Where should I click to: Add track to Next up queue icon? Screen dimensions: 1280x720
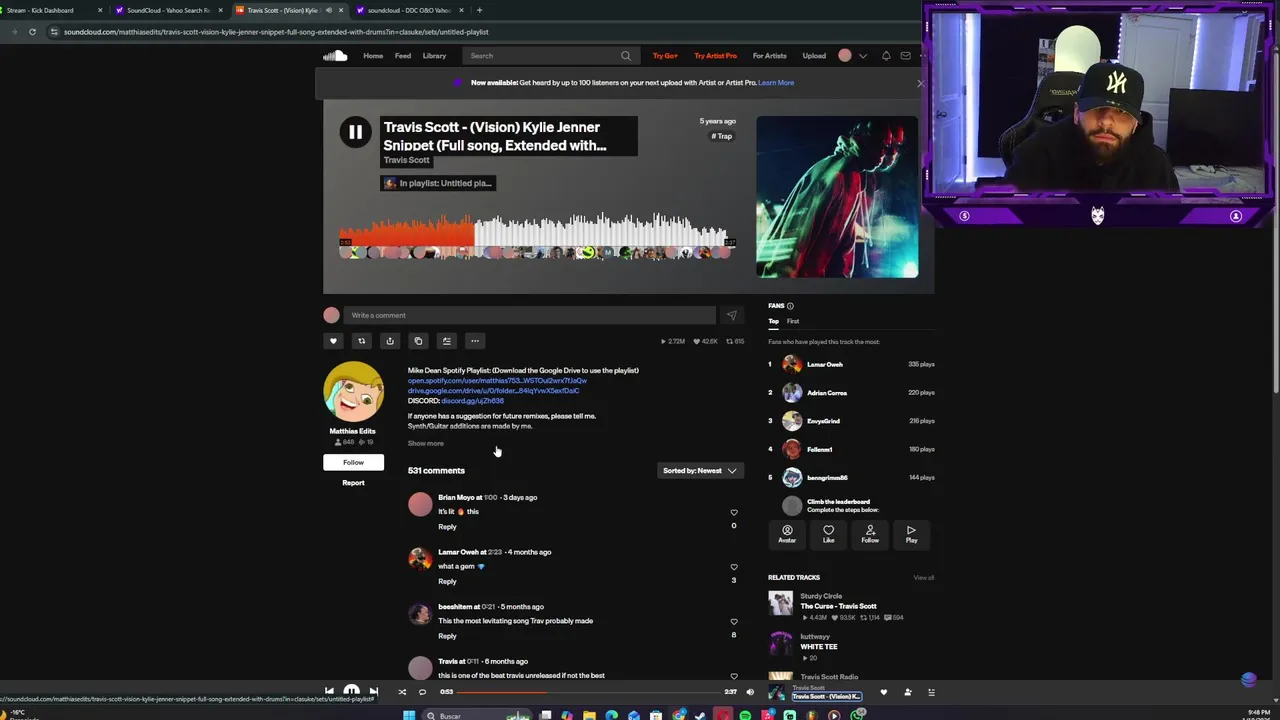pos(447,341)
